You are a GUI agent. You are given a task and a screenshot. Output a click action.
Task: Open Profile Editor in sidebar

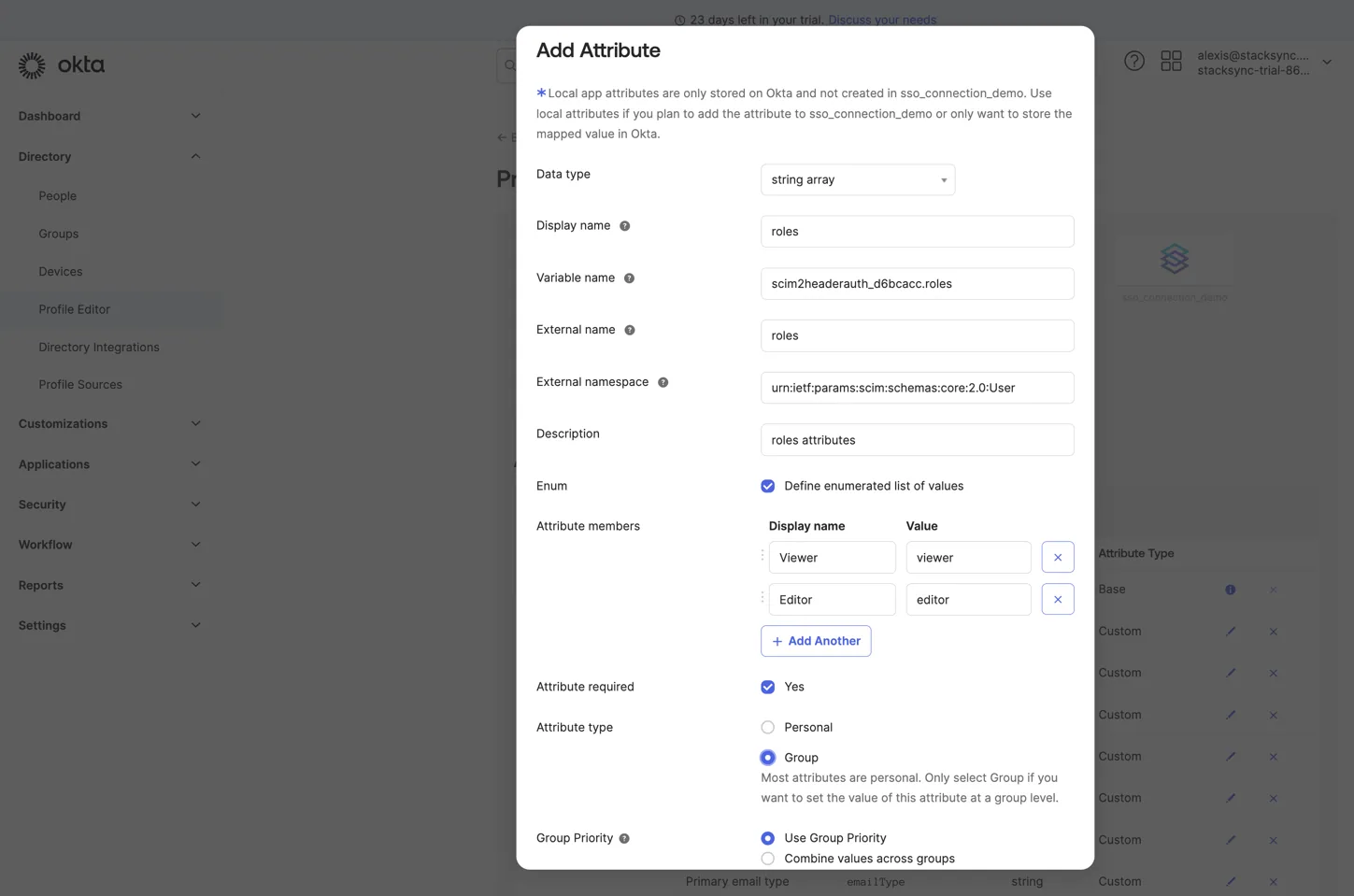pos(75,309)
